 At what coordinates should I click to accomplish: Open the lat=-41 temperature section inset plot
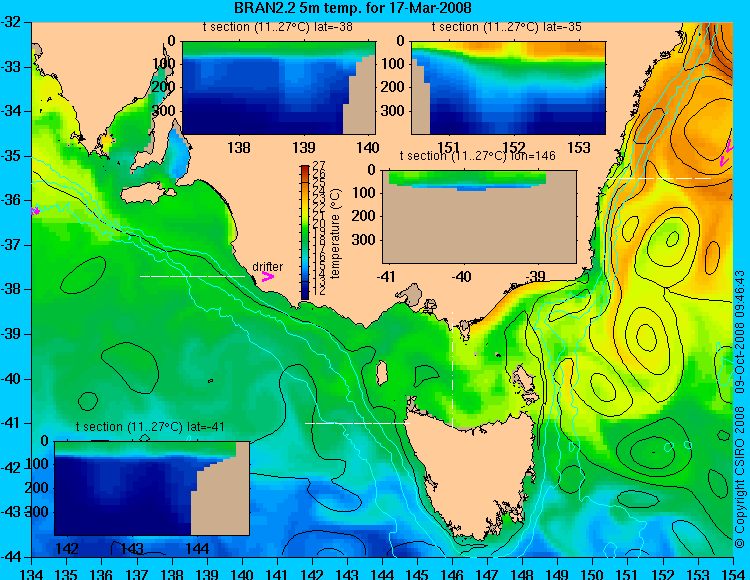coord(152,488)
